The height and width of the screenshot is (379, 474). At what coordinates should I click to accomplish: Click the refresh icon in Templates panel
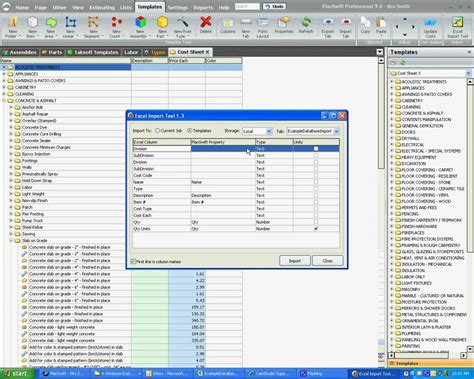402,62
